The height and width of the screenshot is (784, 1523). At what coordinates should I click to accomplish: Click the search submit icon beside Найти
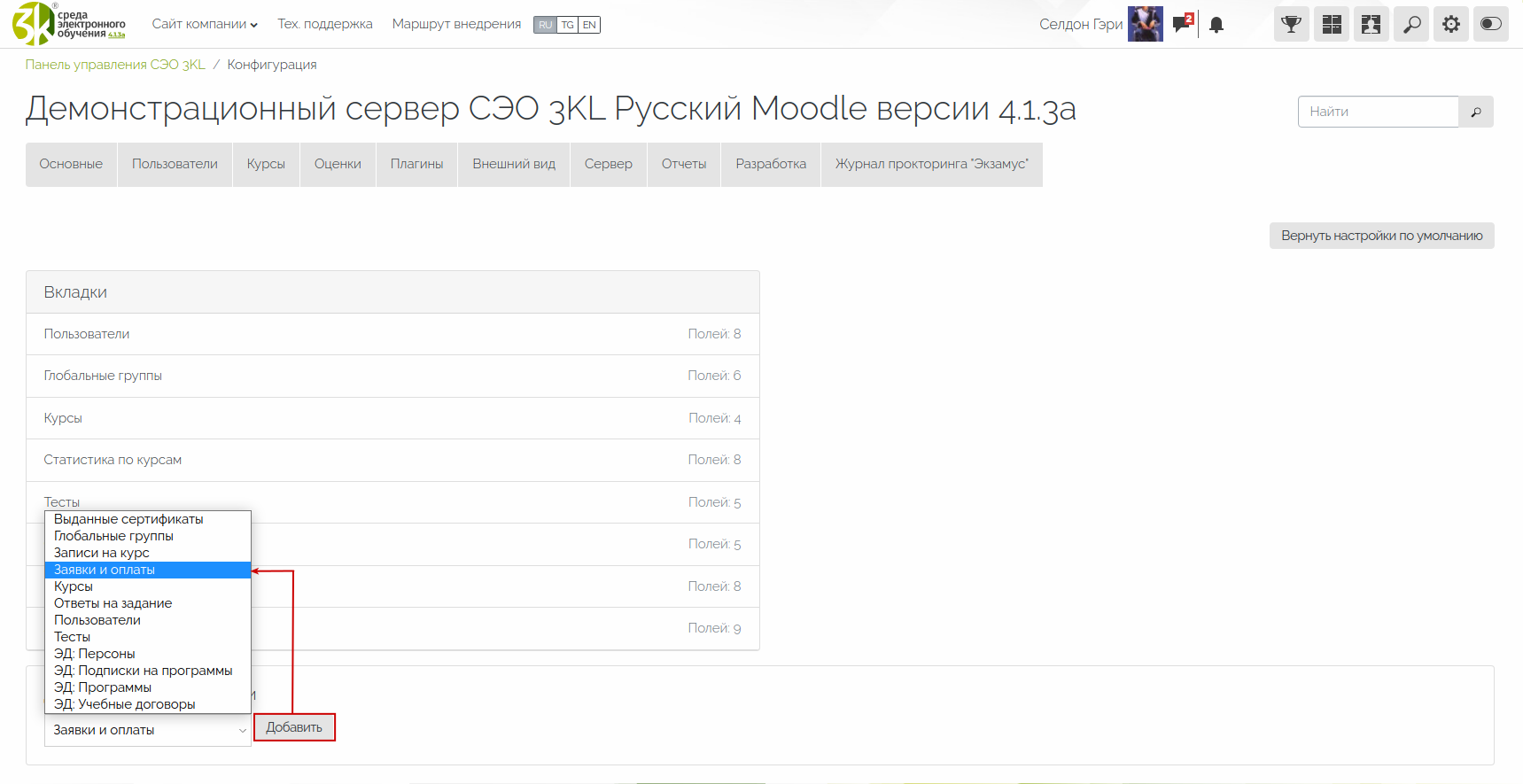tap(1475, 112)
